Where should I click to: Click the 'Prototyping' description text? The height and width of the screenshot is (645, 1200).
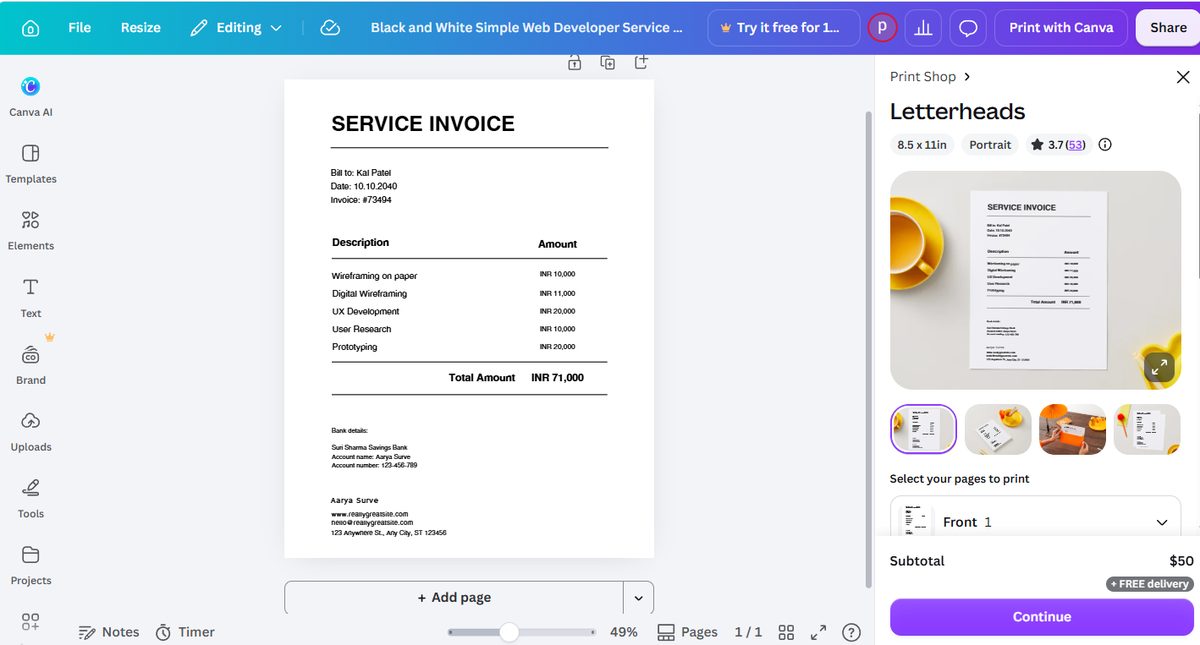(355, 347)
